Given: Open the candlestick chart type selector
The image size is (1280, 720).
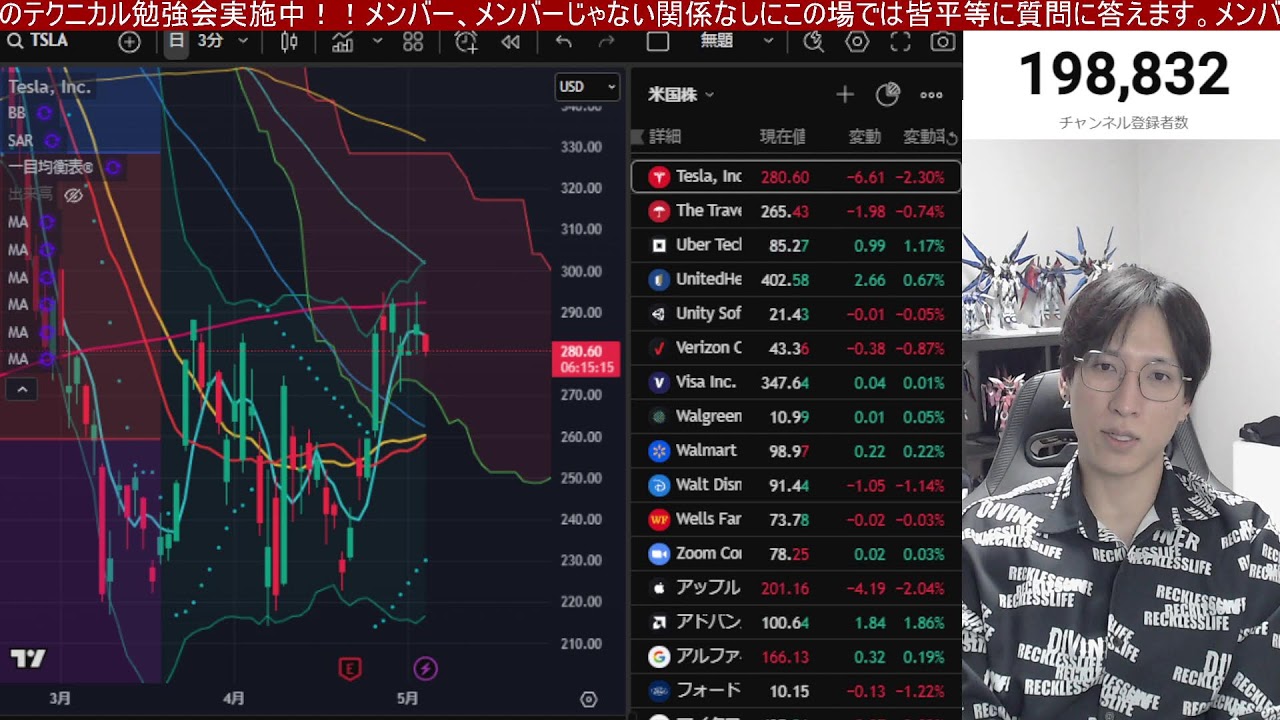Looking at the screenshot, I should point(289,42).
